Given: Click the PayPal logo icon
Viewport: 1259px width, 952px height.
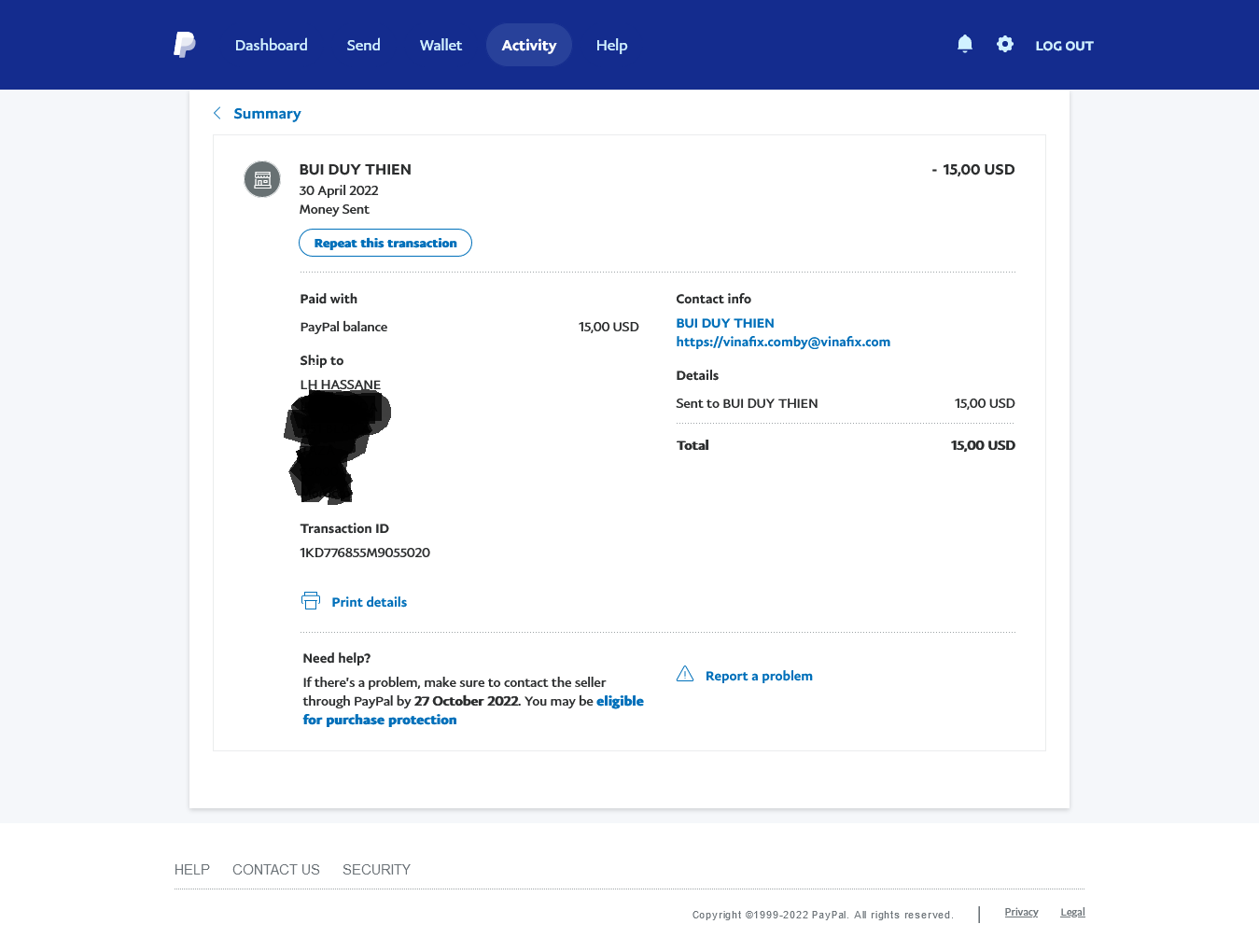Looking at the screenshot, I should 185,45.
